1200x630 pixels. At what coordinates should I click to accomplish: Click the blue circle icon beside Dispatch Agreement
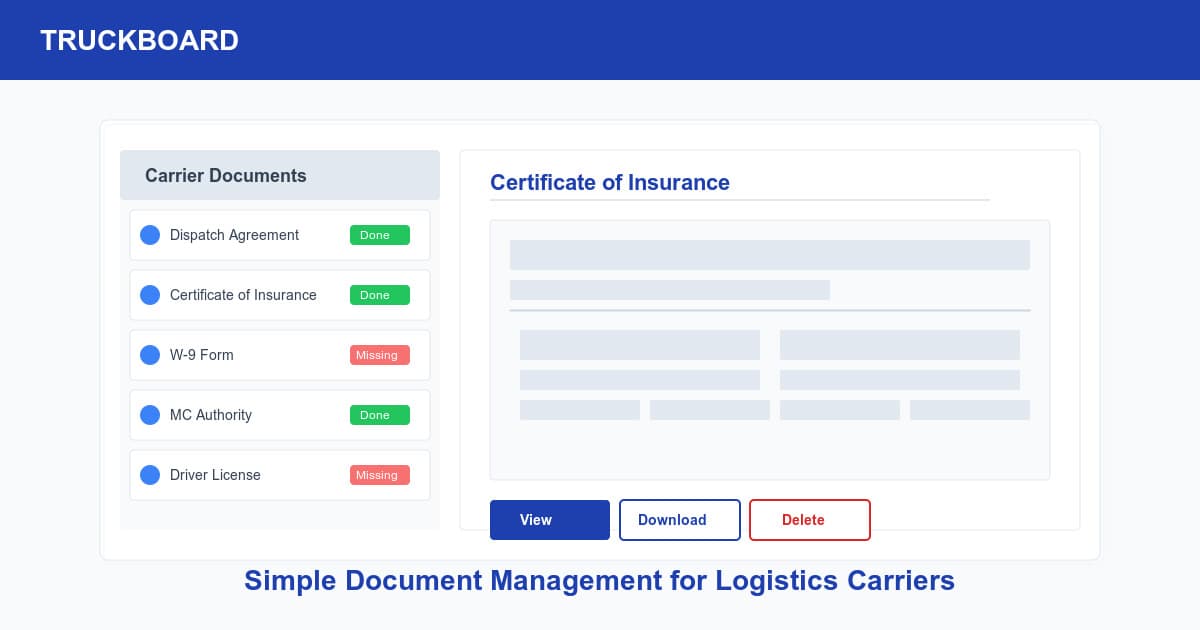pos(150,235)
